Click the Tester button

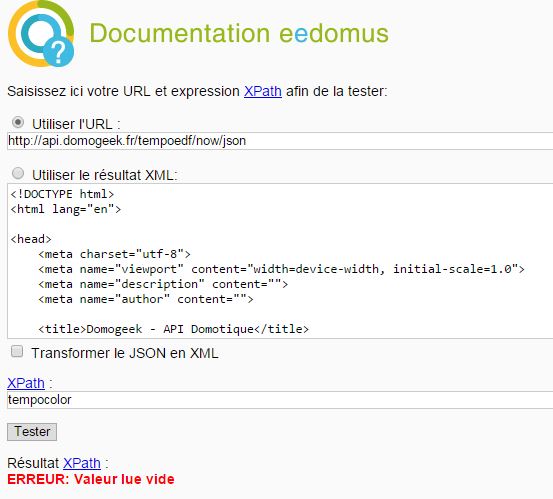click(x=32, y=432)
